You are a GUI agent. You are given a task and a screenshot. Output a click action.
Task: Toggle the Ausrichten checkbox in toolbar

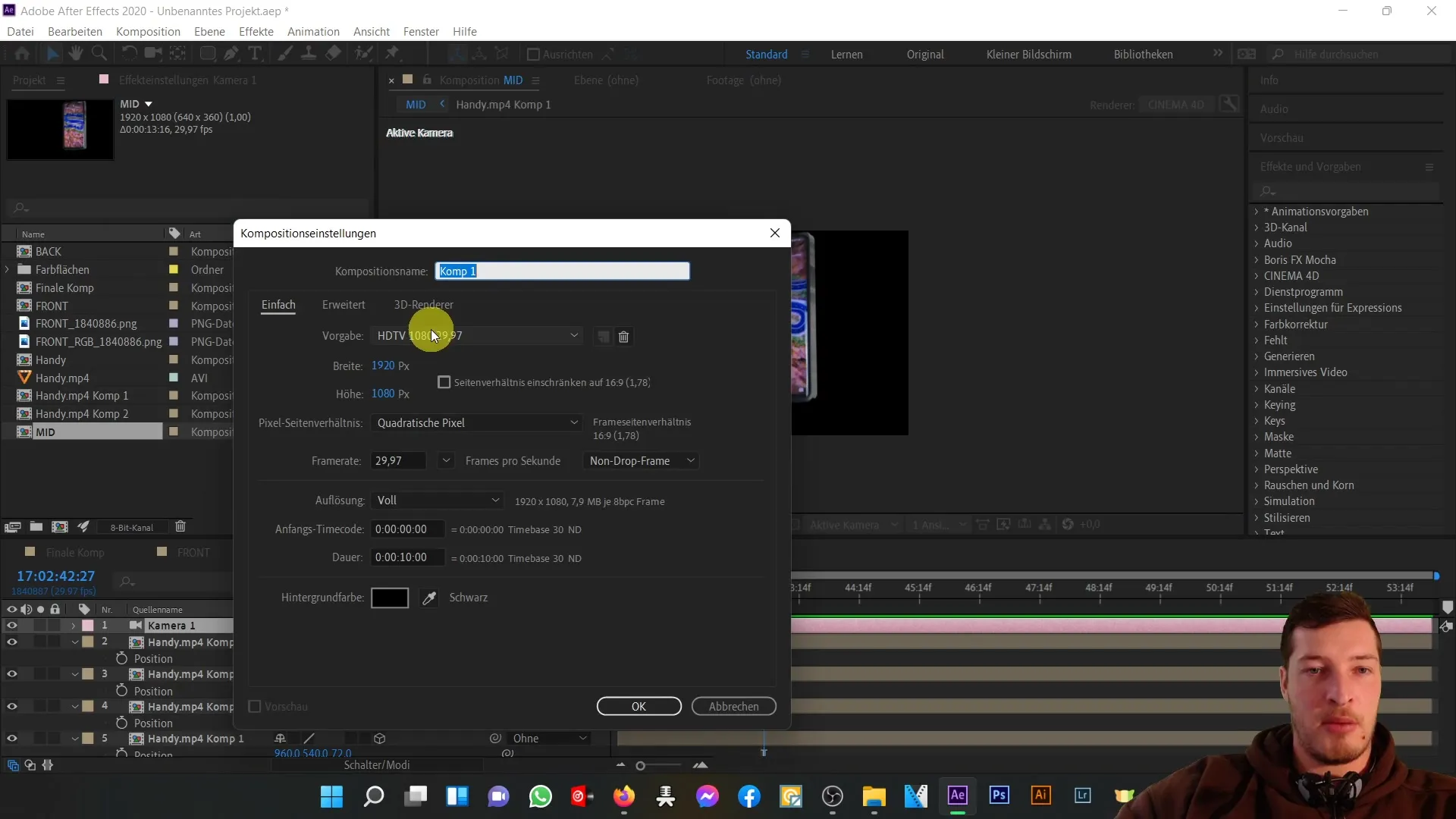533,55
